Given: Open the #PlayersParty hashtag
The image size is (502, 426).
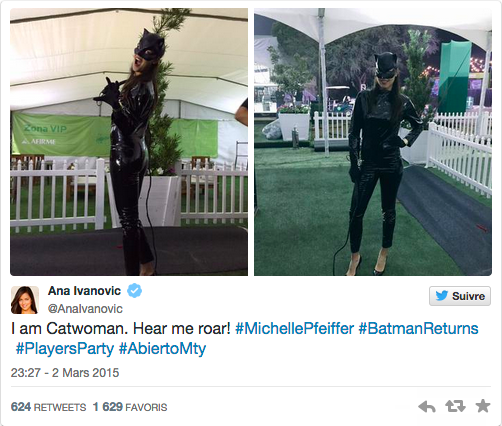Looking at the screenshot, I should 65,349.
